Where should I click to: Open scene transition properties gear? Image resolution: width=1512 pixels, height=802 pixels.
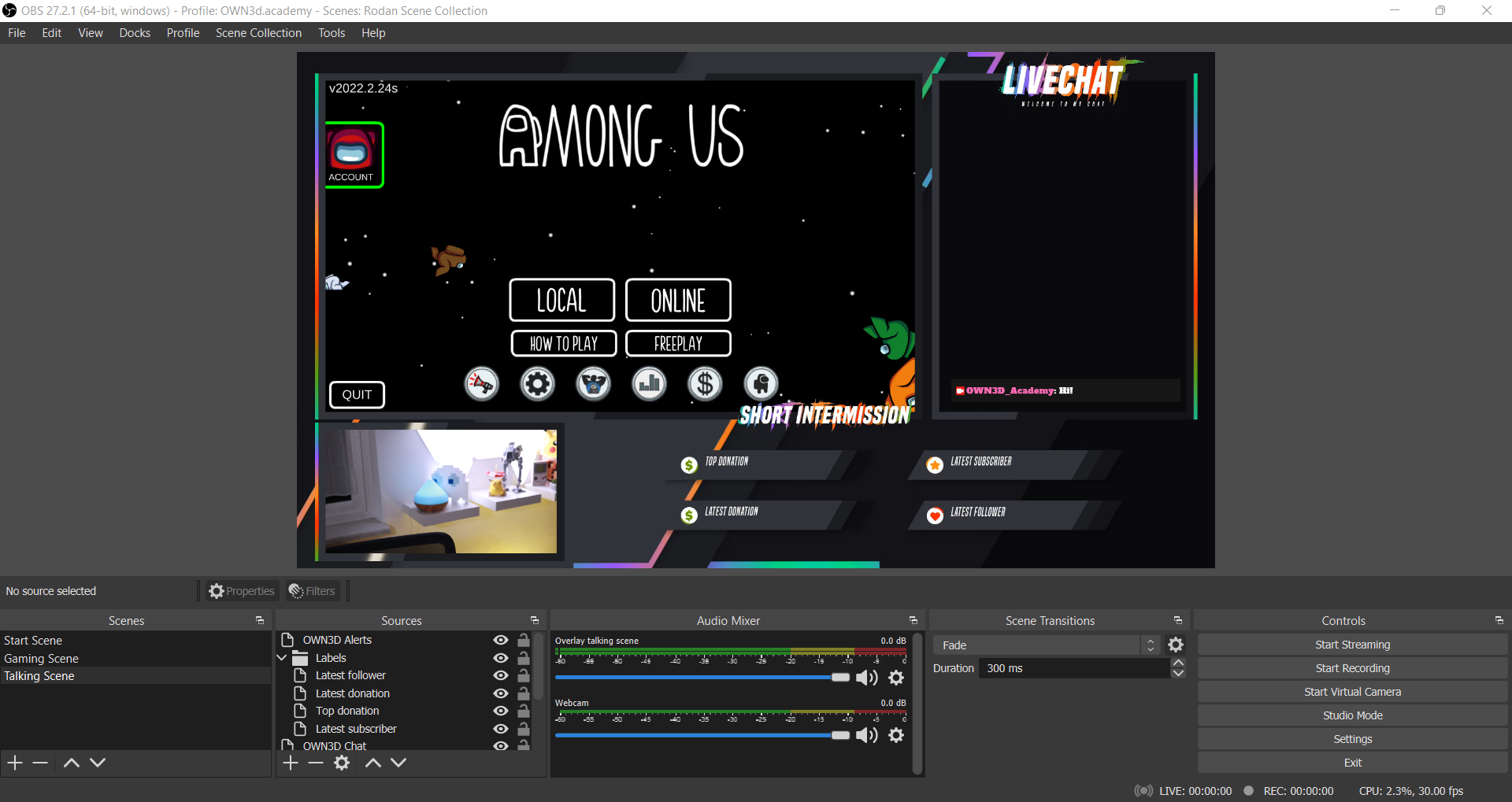click(1176, 645)
